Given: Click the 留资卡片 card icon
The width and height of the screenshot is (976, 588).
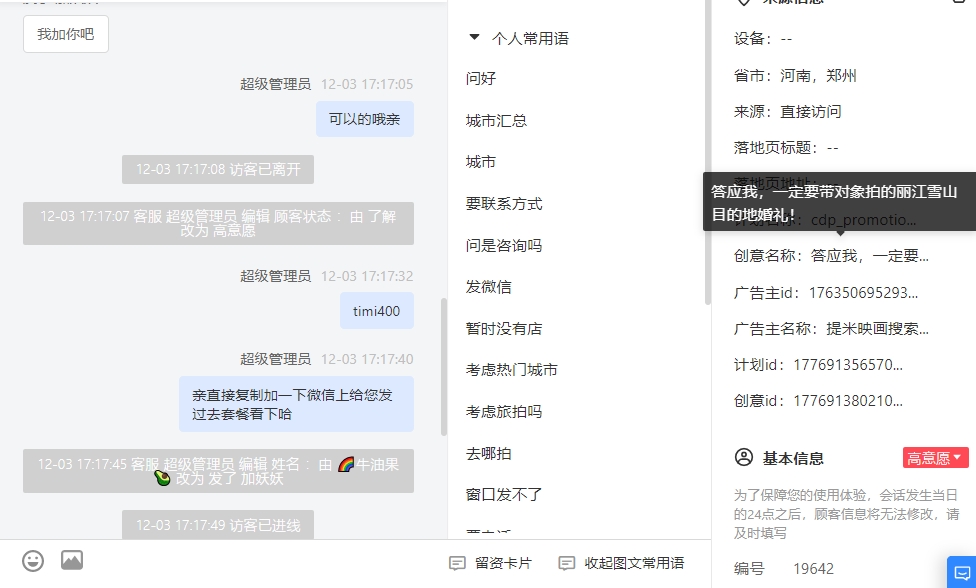Looking at the screenshot, I should [458, 564].
